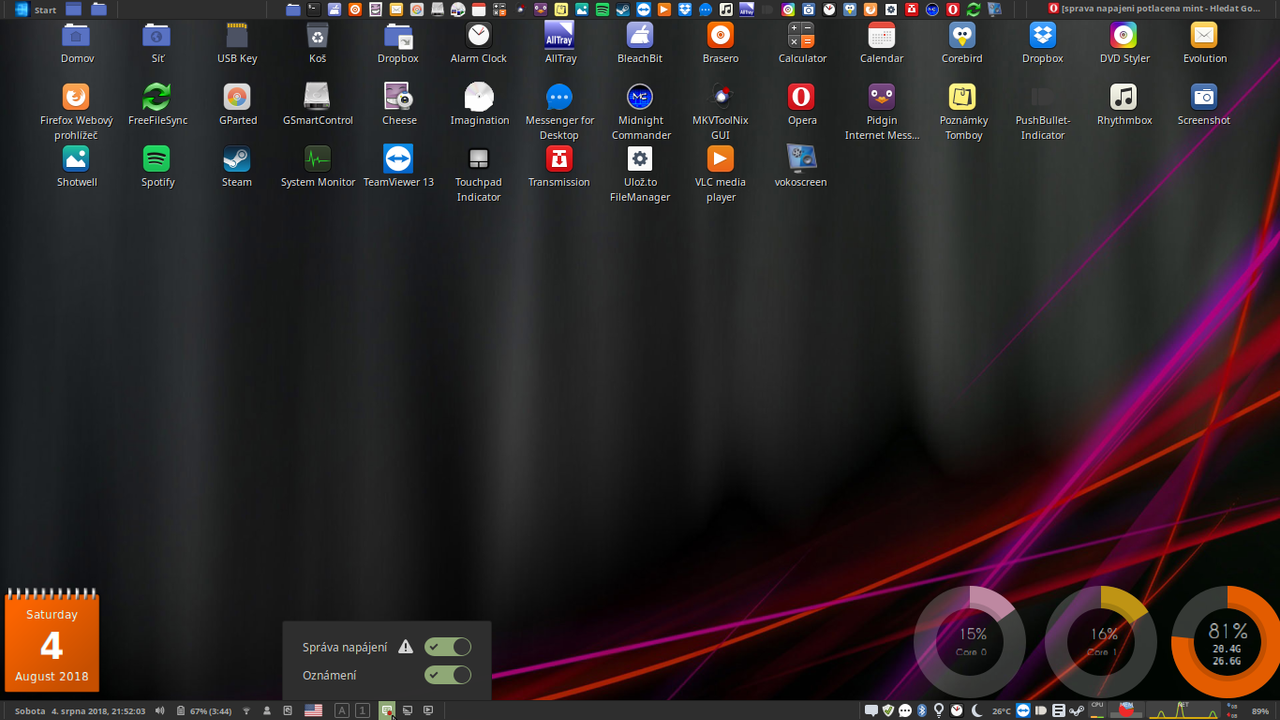Click the Num Lock '1' indicator in panel

pyautogui.click(x=362, y=711)
